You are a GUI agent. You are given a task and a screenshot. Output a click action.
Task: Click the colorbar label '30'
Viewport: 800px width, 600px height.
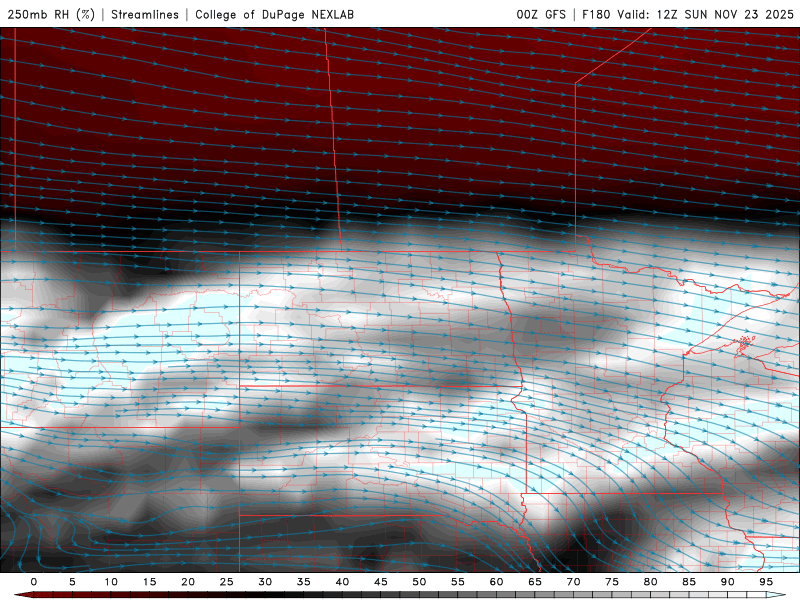pyautogui.click(x=265, y=582)
